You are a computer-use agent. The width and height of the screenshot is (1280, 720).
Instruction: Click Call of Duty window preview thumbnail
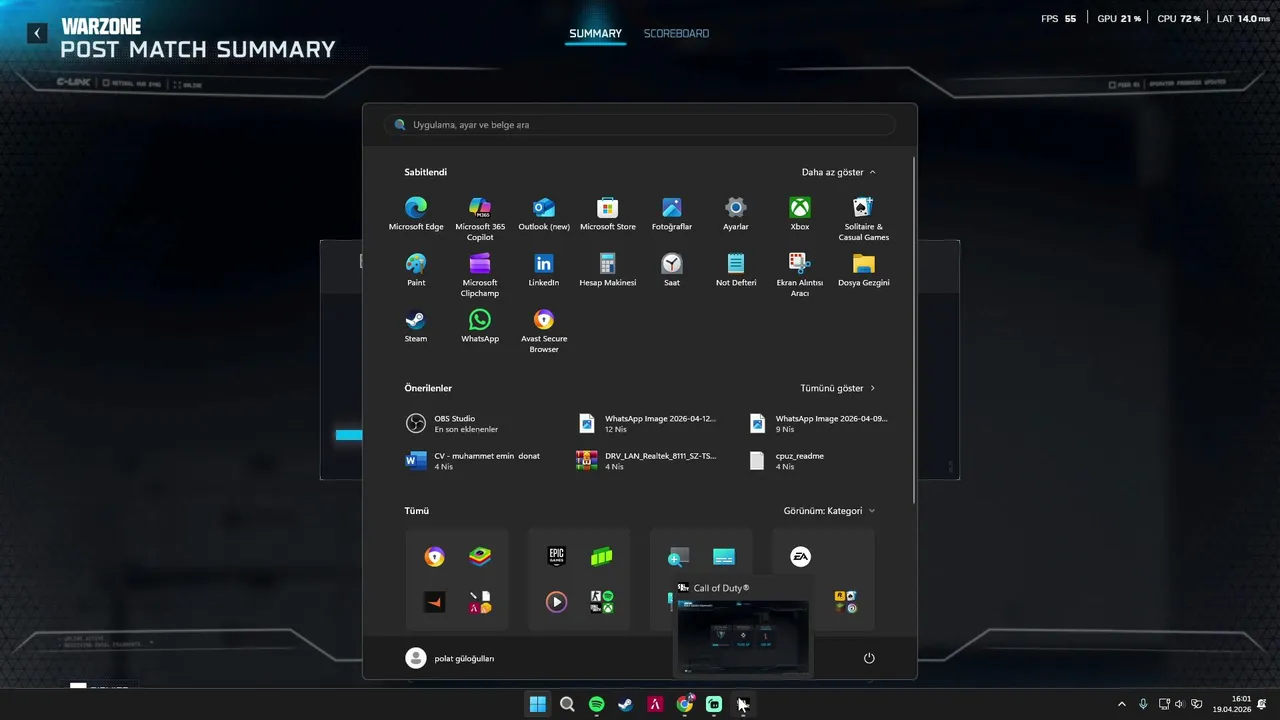point(743,636)
